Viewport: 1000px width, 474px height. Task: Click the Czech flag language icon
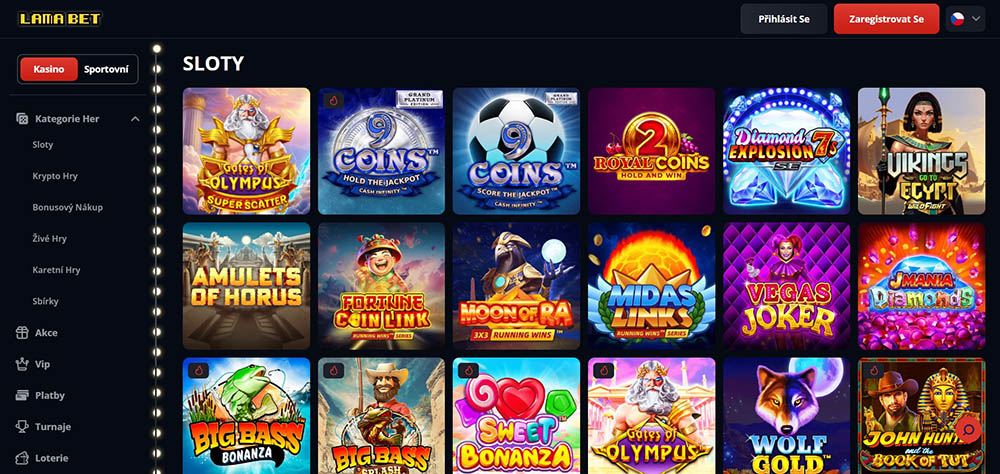(x=957, y=19)
